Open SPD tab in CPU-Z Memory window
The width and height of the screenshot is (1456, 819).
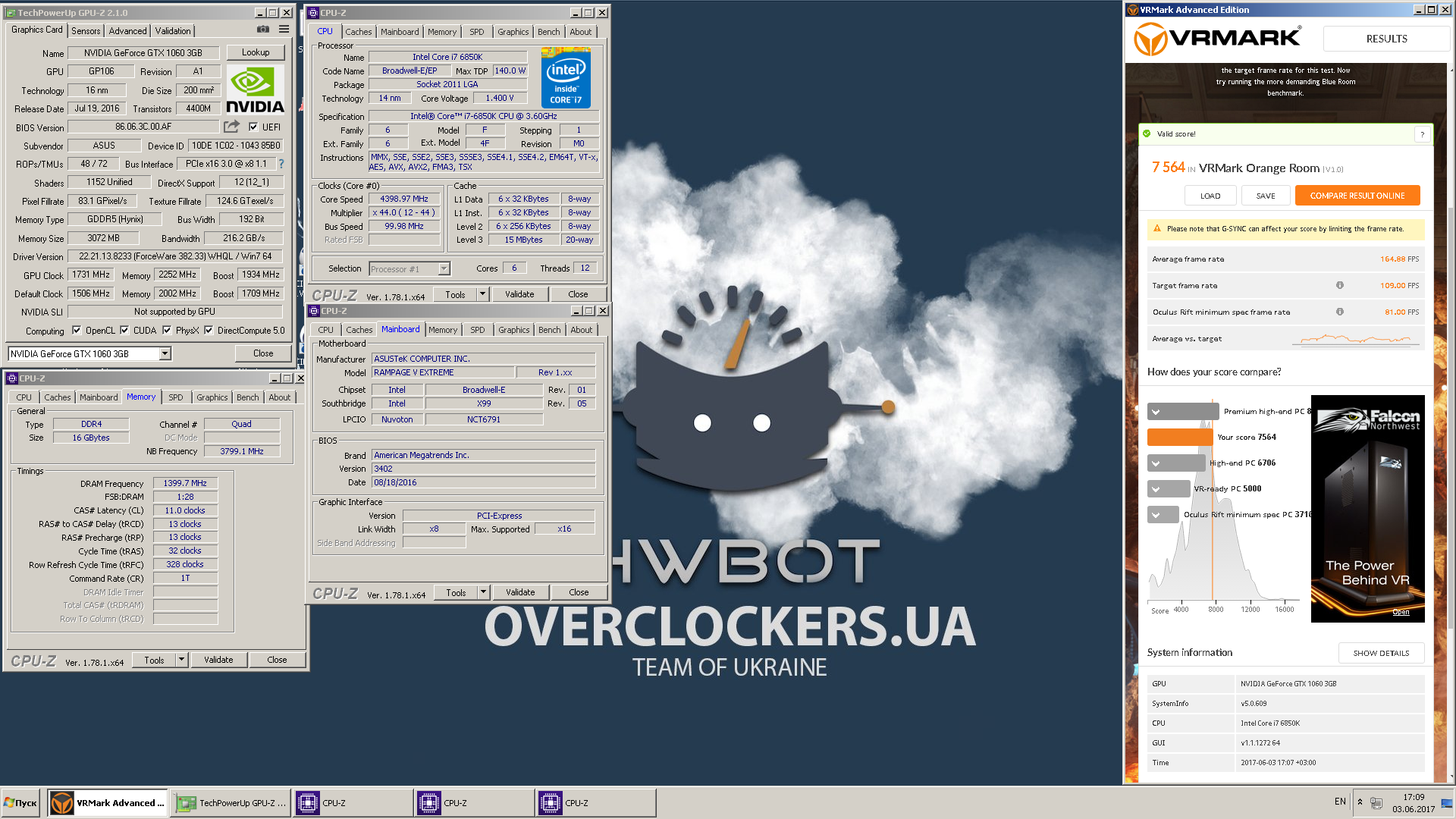[176, 397]
